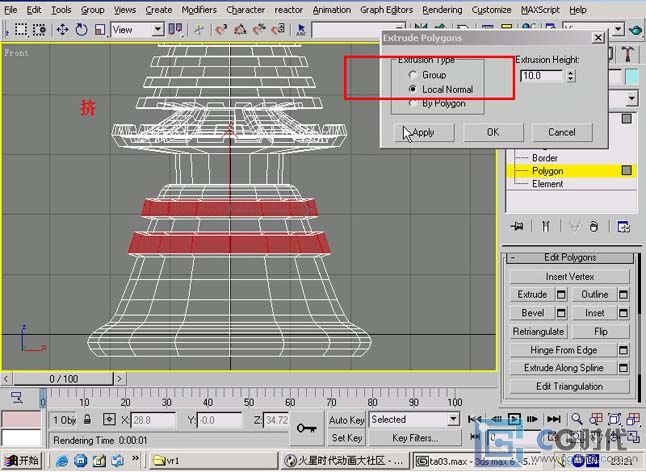Click the Retriangulate button
646x472 pixels.
tap(538, 332)
